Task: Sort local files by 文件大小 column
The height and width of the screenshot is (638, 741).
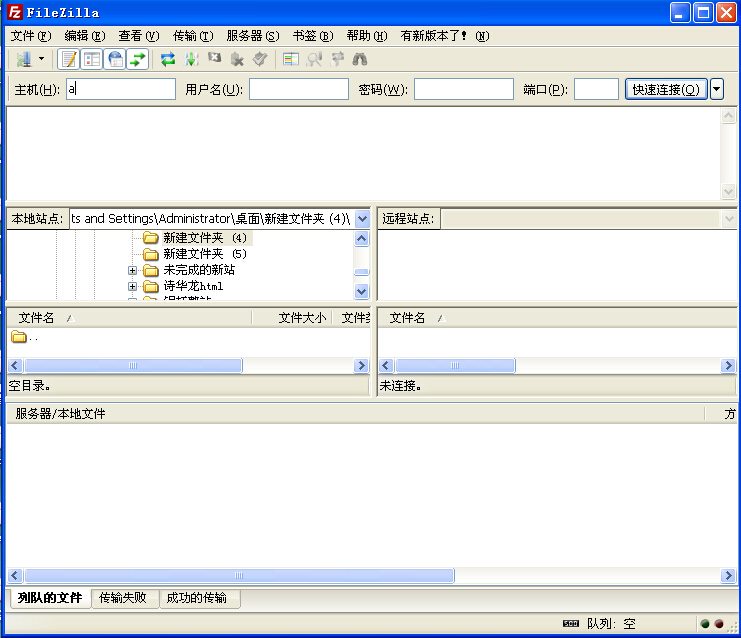Action: point(293,318)
